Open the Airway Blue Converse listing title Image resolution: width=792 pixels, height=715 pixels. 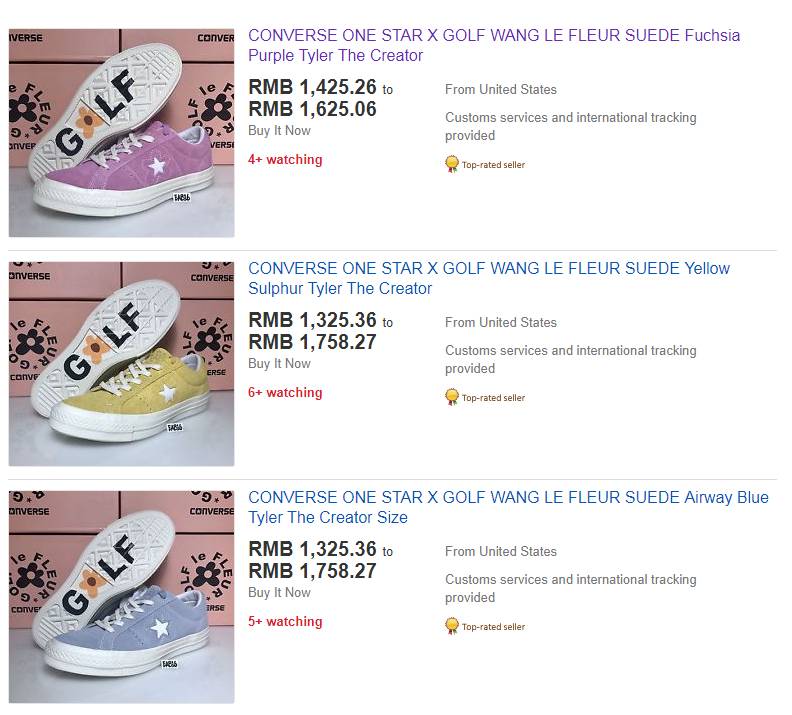coord(508,507)
